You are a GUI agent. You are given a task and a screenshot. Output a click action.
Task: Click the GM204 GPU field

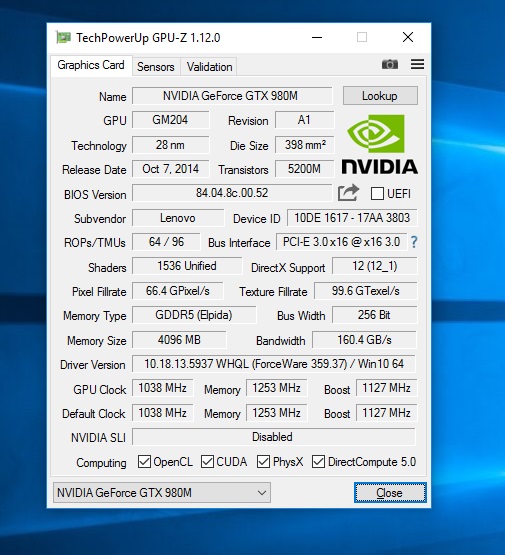(171, 120)
